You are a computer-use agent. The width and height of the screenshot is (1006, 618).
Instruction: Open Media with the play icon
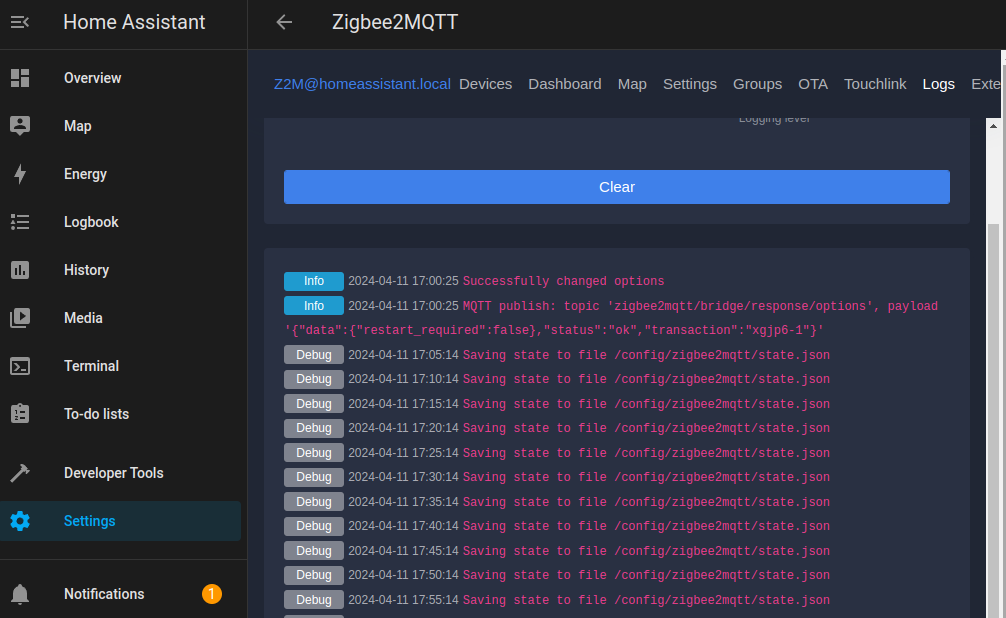20,317
